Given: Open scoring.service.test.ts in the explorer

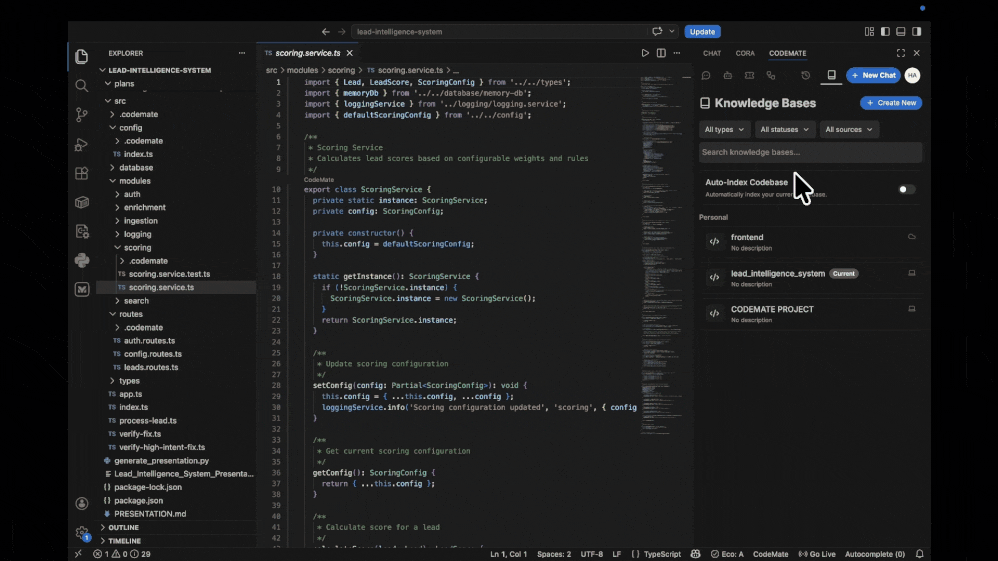Looking at the screenshot, I should pyautogui.click(x=169, y=274).
